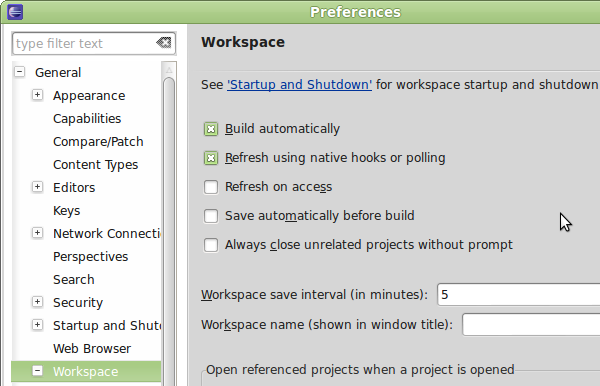600x386 pixels.
Task: Disable Refresh using native hooks or polling
Action: click(211, 158)
